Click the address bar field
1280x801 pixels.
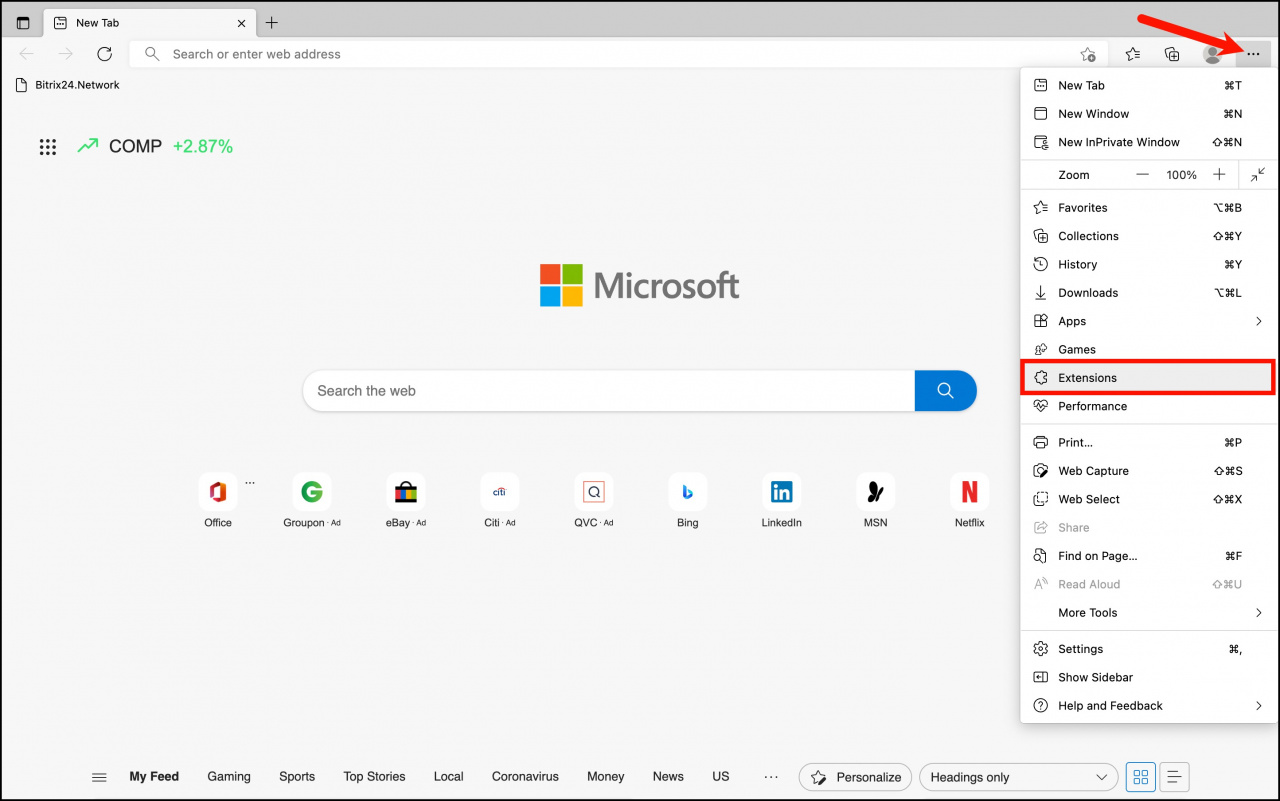620,54
